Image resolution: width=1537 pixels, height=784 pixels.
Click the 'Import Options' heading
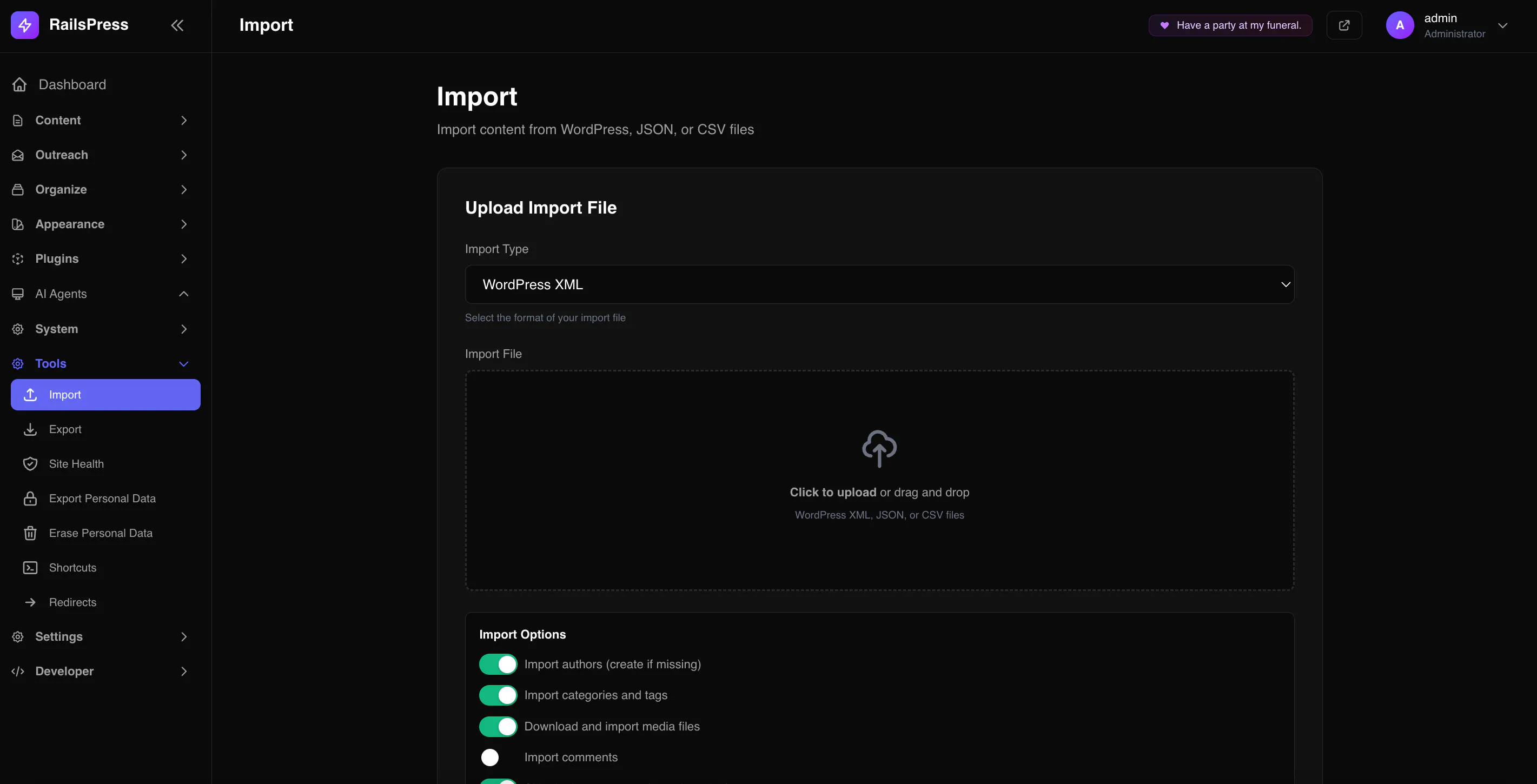(x=522, y=635)
